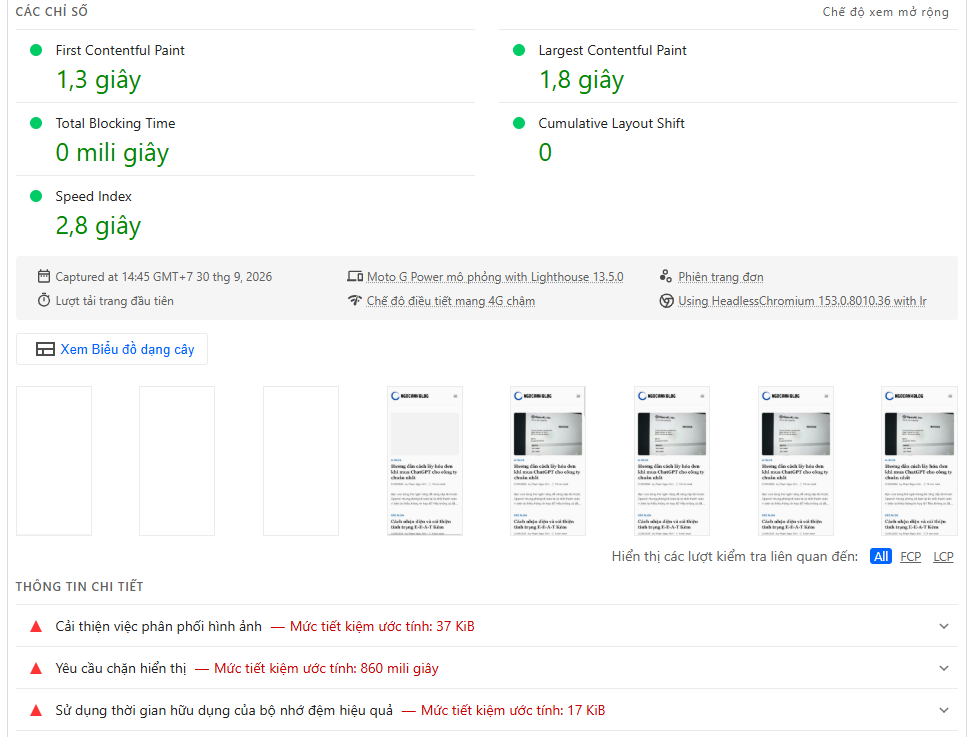Viewport: 972px width, 737px height.
Task: Click the 1,3 giây metric value
Action: pos(99,80)
